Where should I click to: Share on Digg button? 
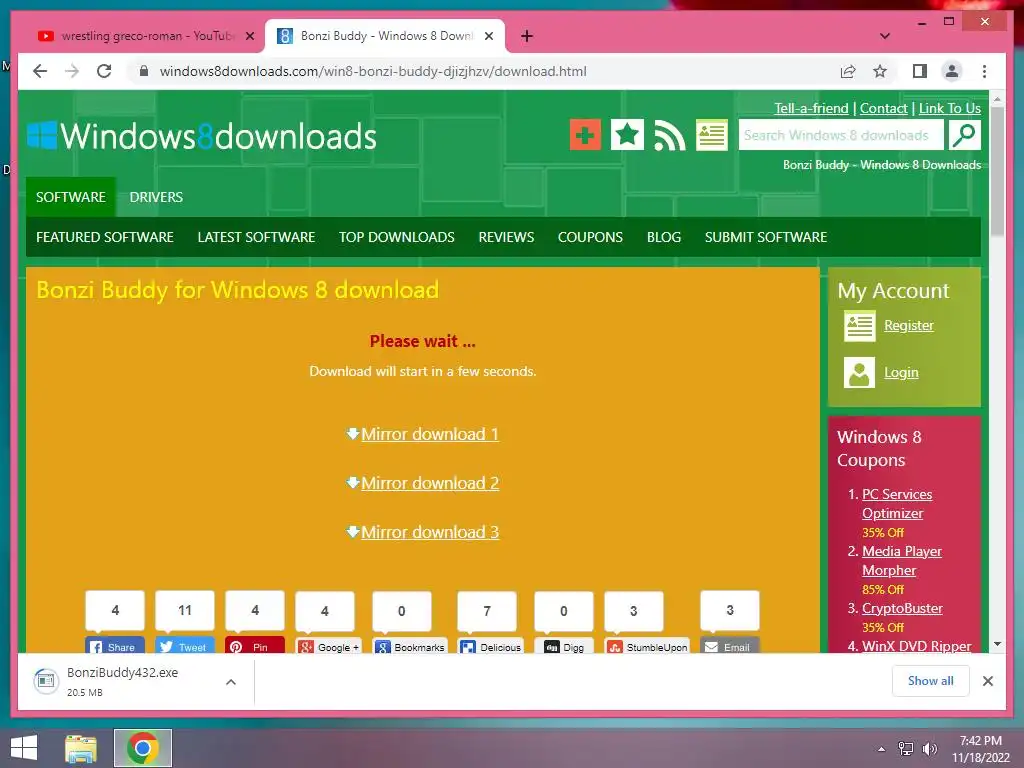pos(564,645)
